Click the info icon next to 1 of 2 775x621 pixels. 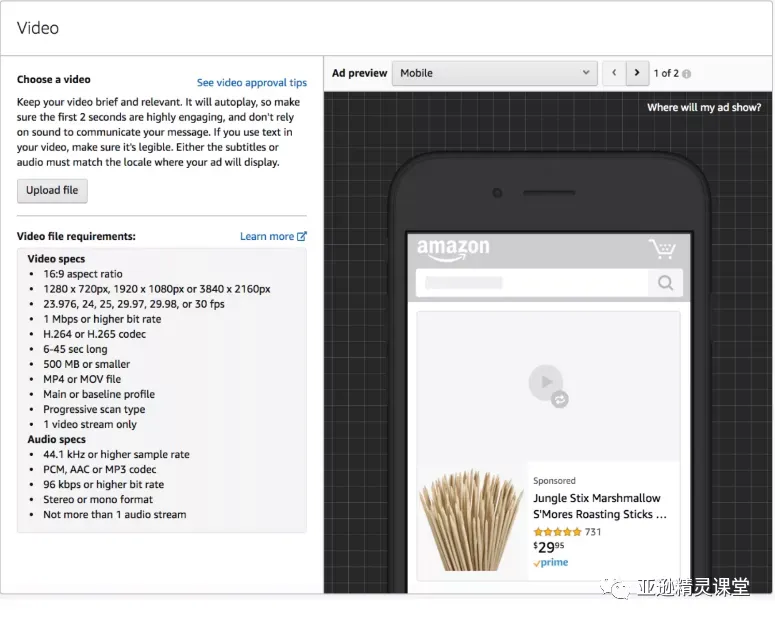687,74
